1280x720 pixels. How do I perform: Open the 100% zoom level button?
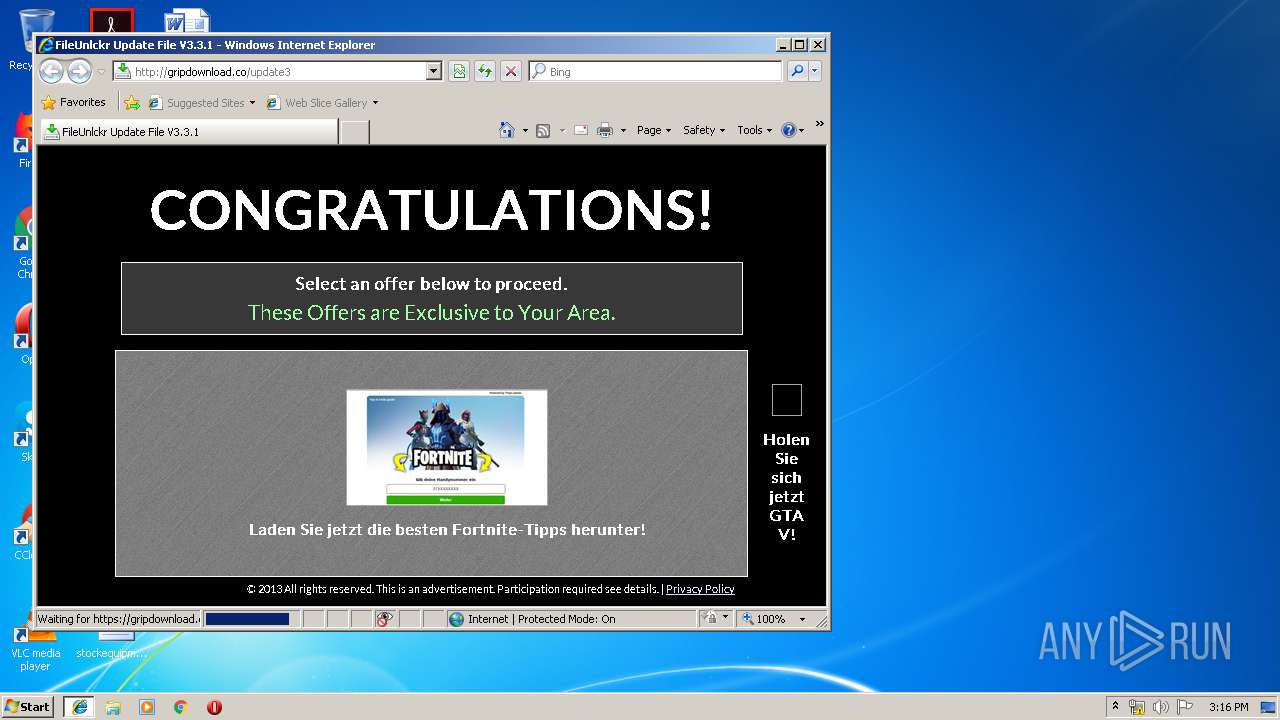tap(764, 619)
